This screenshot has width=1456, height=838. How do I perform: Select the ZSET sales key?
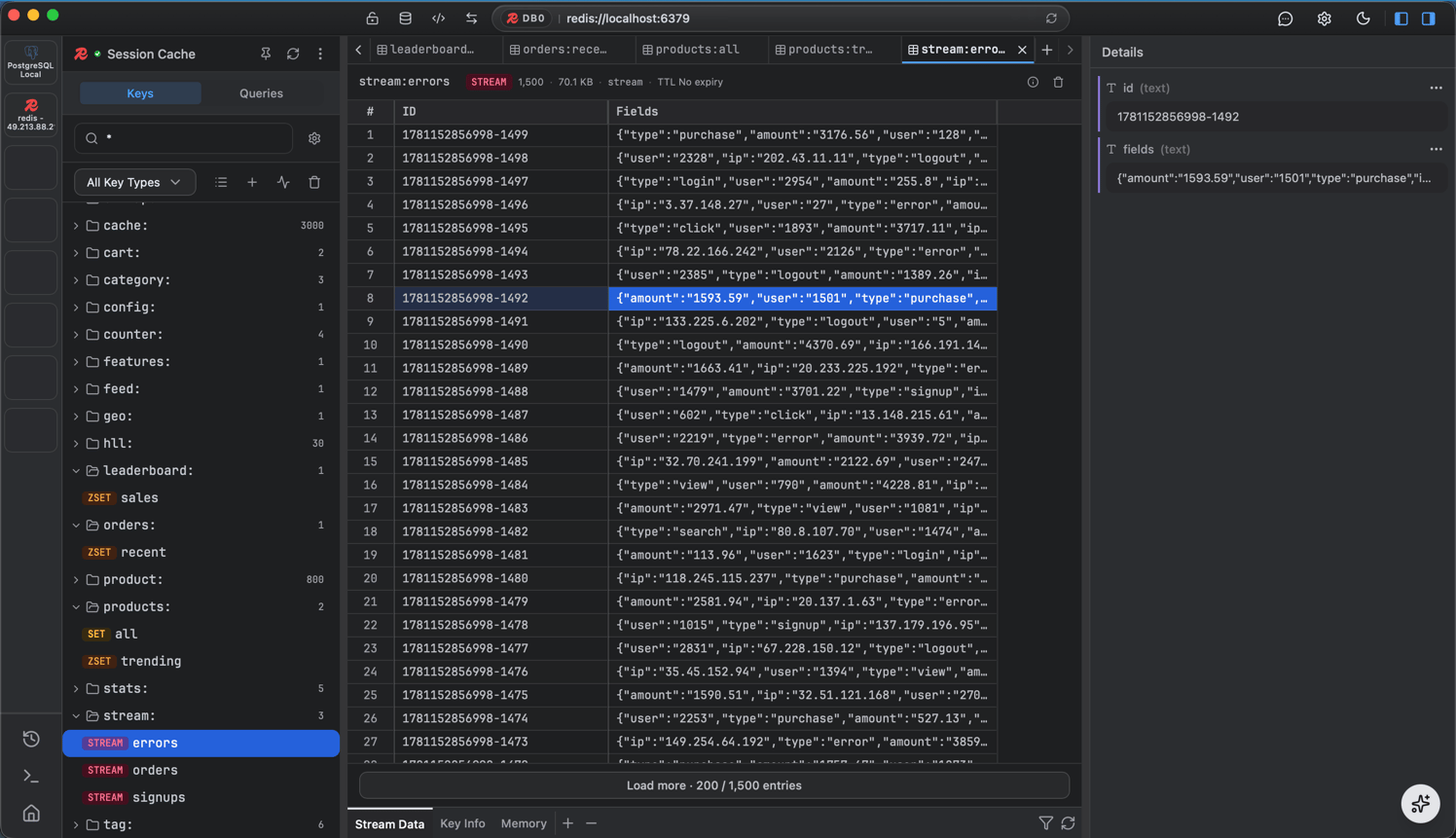201,497
